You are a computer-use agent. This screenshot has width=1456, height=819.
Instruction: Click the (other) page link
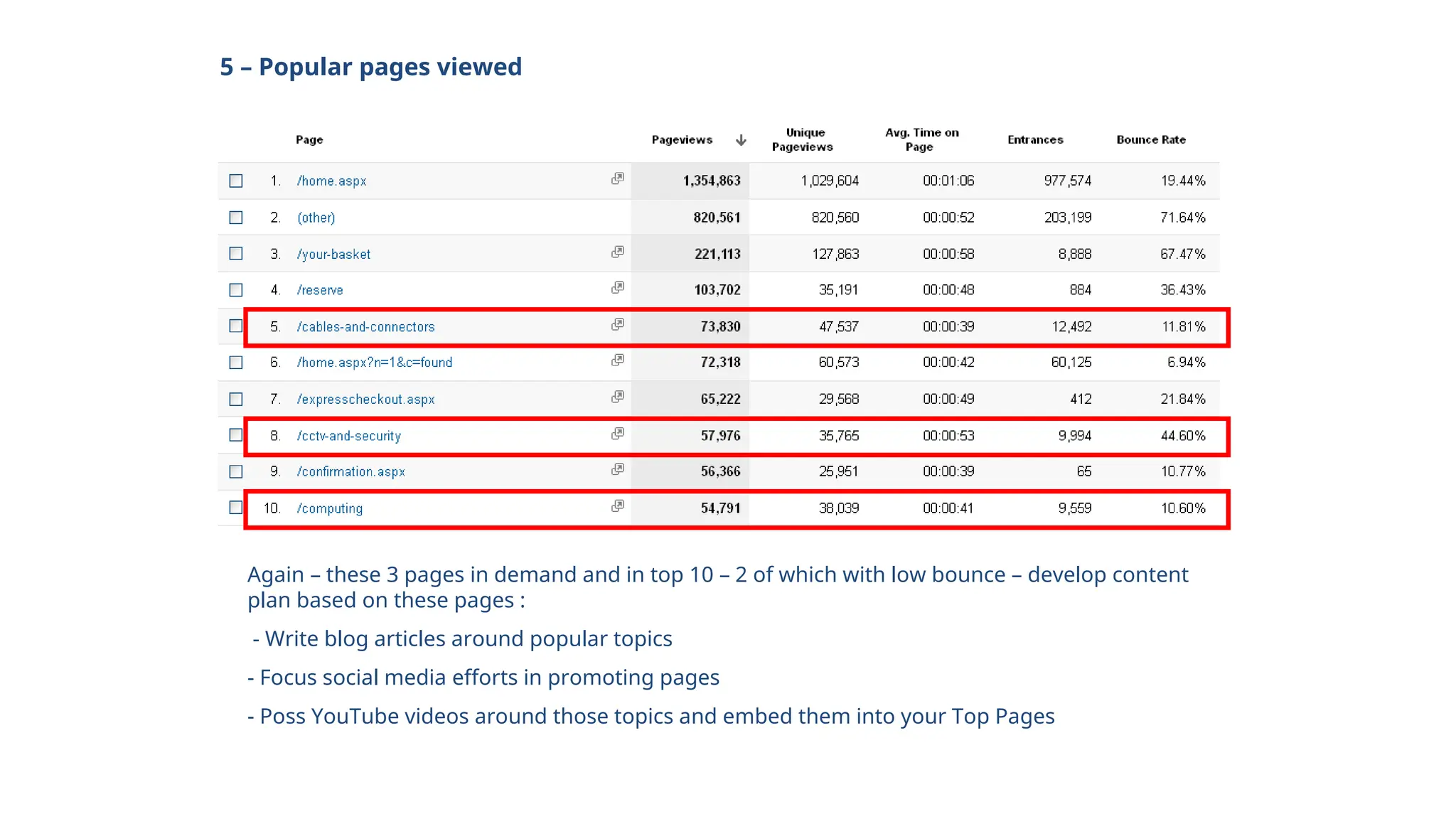pyautogui.click(x=316, y=218)
